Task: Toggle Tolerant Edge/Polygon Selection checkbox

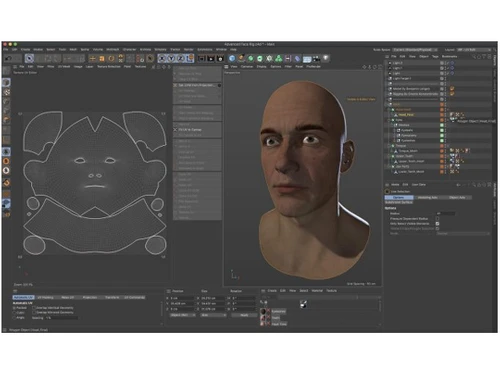Action: tap(437, 229)
